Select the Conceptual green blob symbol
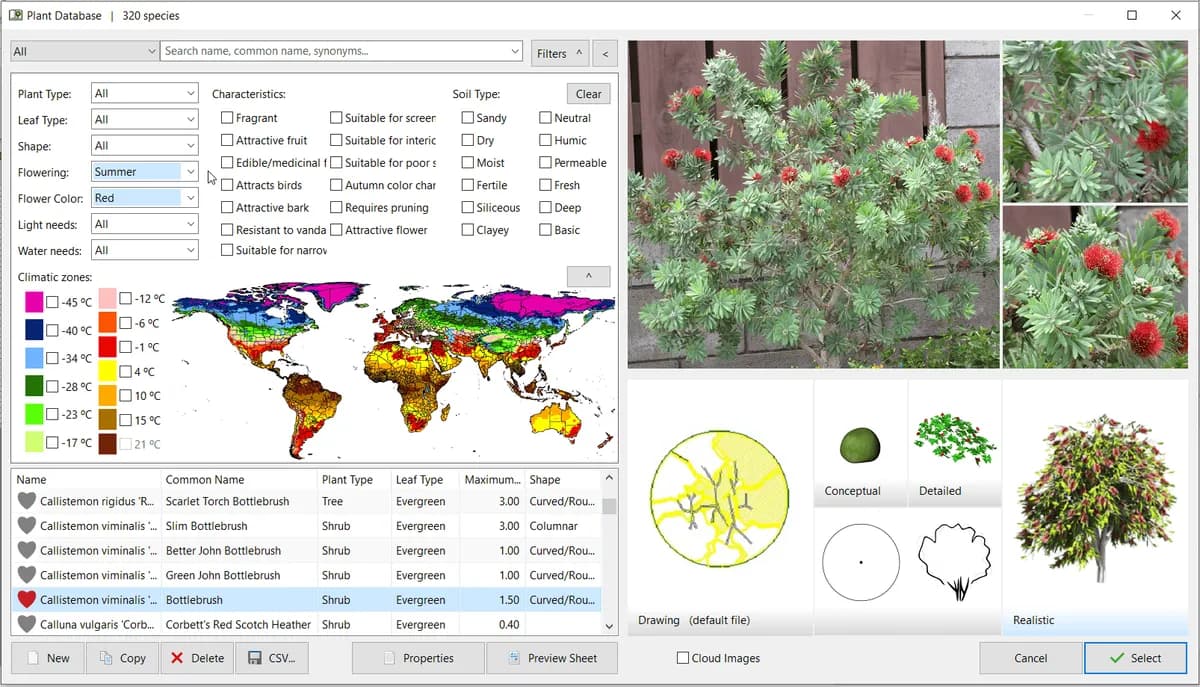Viewport: 1200px width, 687px height. [860, 445]
